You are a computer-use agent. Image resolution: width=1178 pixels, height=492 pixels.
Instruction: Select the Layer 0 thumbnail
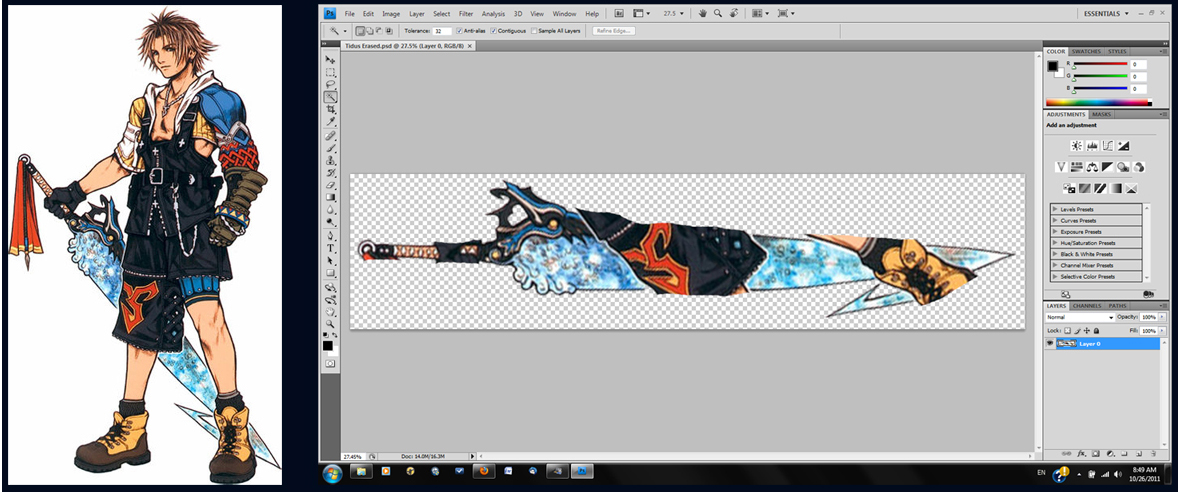[x=1067, y=343]
